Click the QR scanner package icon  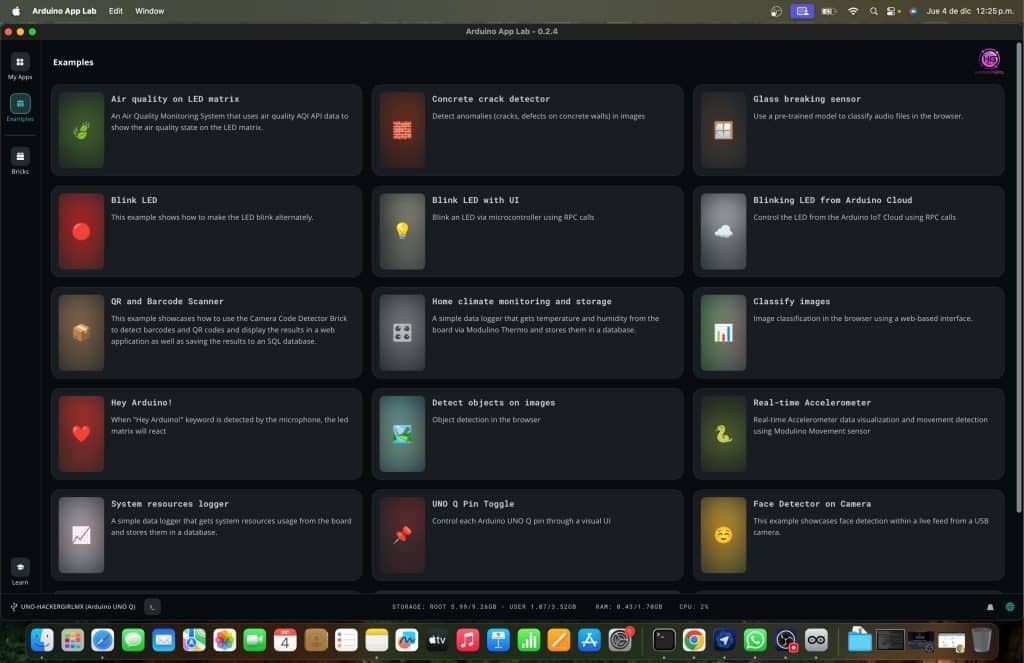(81, 332)
